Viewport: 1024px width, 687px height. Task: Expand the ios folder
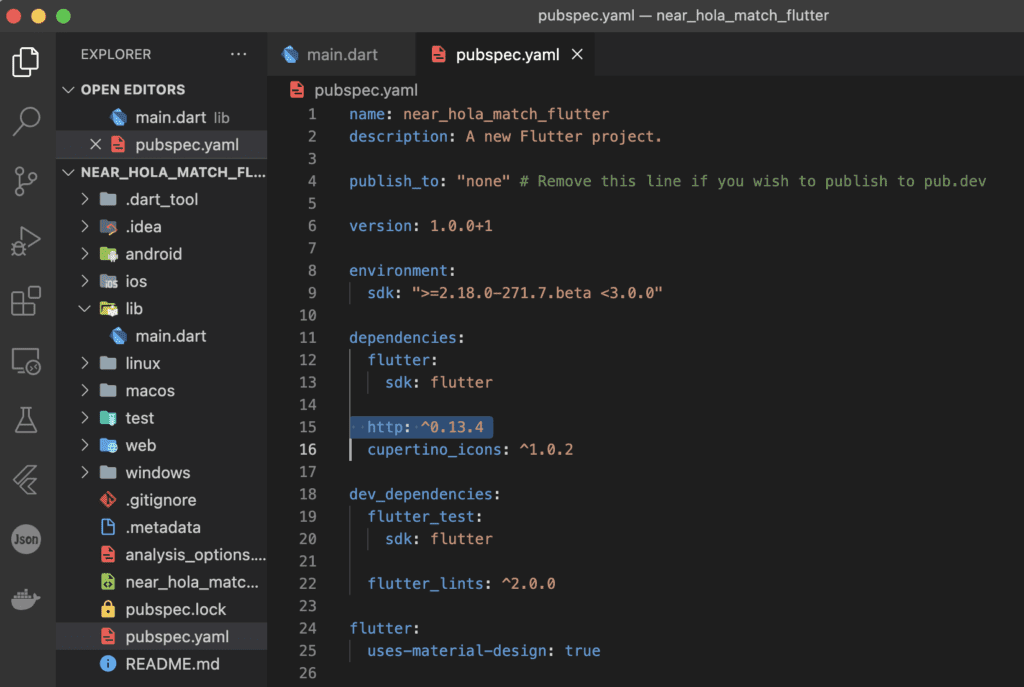(x=161, y=281)
